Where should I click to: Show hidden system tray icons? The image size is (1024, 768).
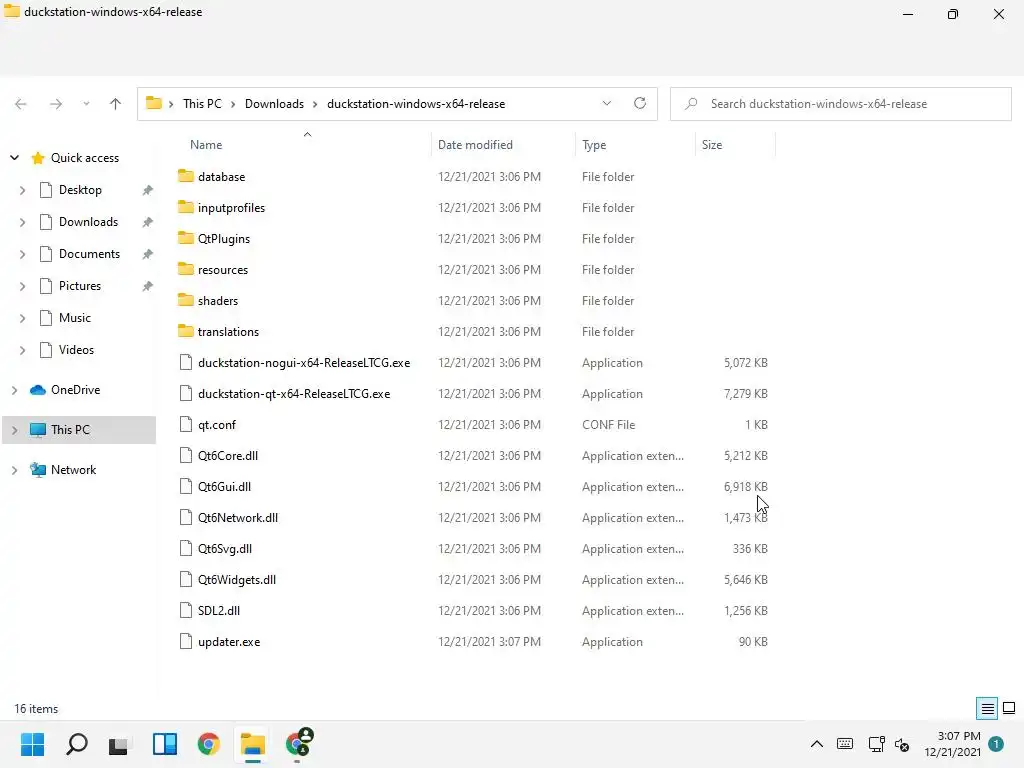817,744
